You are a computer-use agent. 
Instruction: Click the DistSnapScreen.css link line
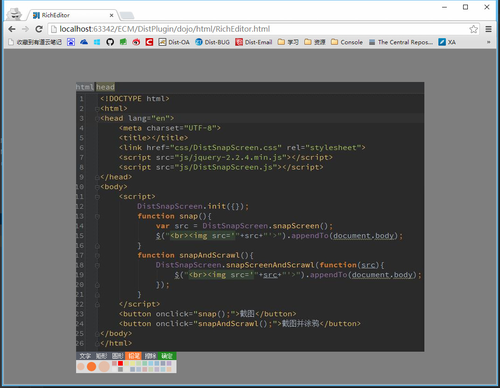coord(242,148)
